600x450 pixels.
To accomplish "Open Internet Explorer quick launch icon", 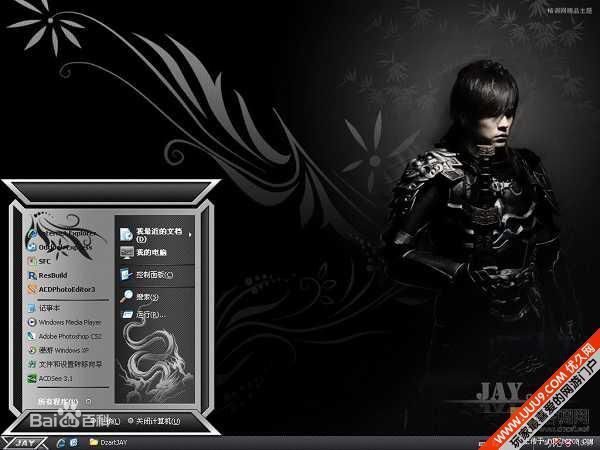I will 61,443.
